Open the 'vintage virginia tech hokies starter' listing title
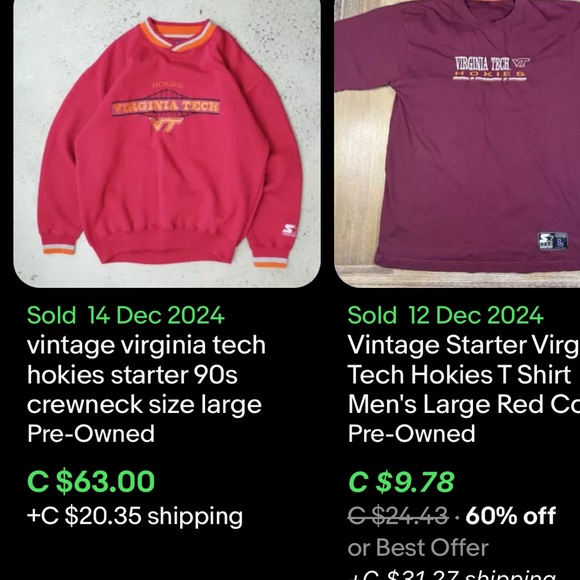Screen dimensions: 580x580 (146, 374)
